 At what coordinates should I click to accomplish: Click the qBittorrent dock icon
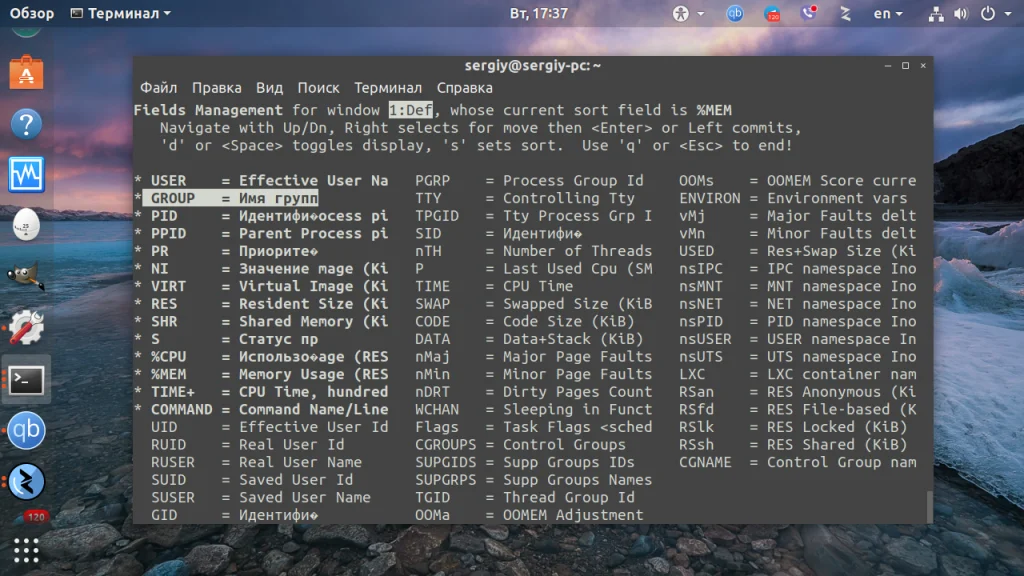tap(26, 430)
